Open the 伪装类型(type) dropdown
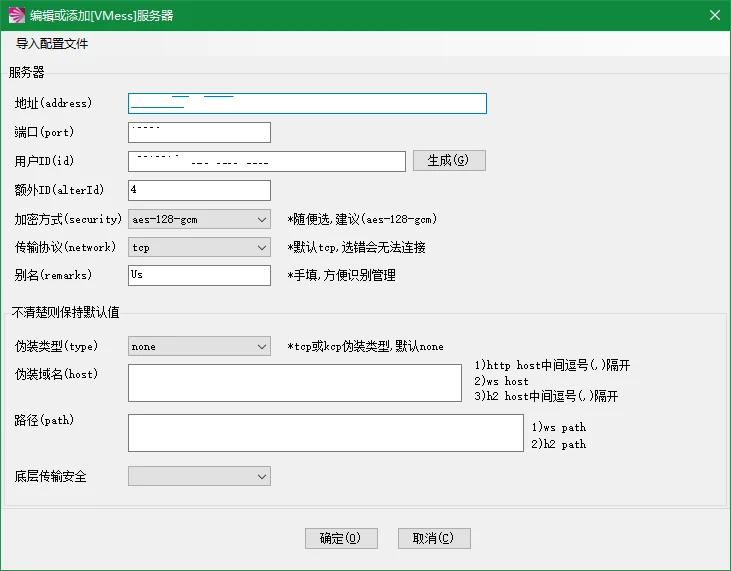The height and width of the screenshot is (571, 731). pyautogui.click(x=199, y=346)
